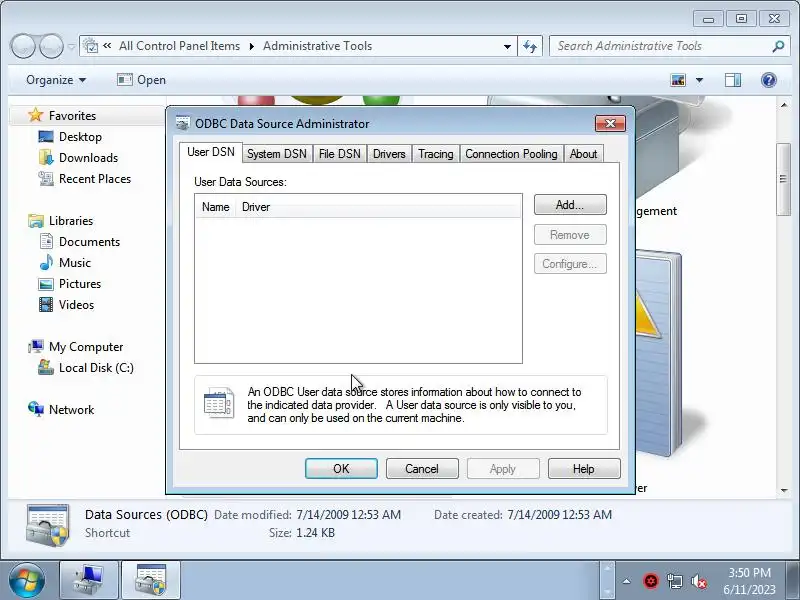
Task: Click the Network globe icon
Action: pos(36,409)
